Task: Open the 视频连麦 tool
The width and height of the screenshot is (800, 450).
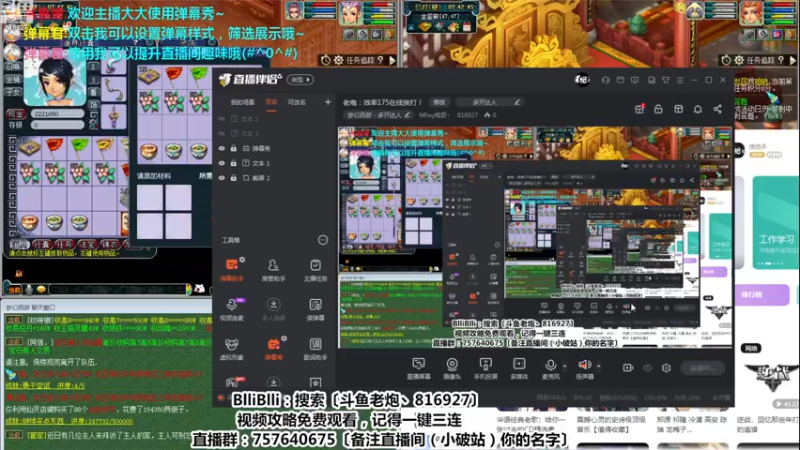Action: pyautogui.click(x=232, y=309)
